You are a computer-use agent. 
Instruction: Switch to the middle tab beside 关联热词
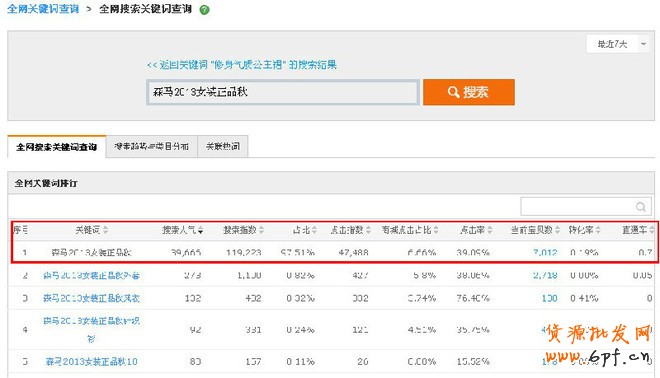[152, 146]
